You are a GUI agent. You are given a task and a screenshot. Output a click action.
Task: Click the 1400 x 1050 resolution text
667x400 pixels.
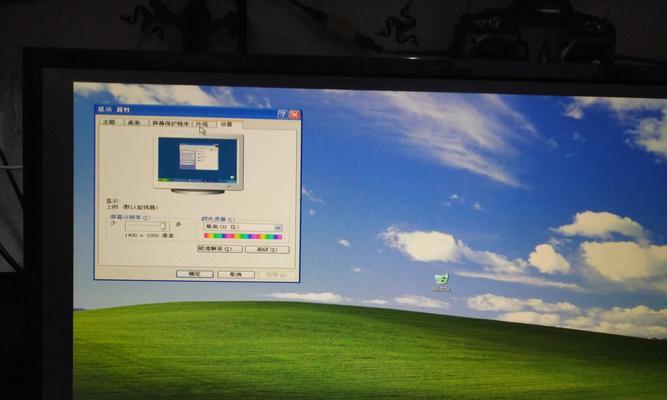150,235
